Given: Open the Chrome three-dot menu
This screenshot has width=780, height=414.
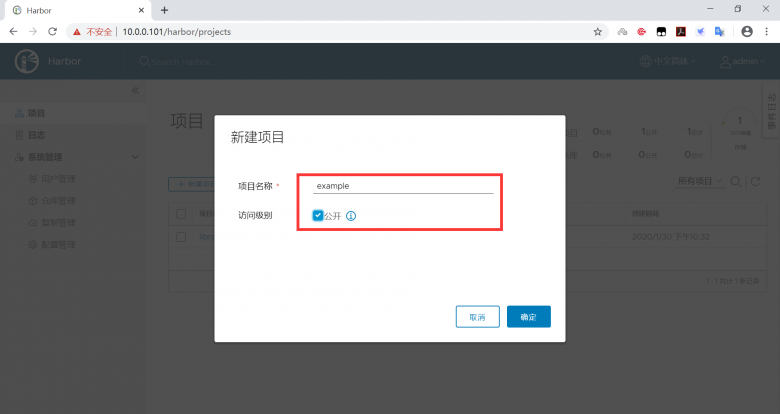Looking at the screenshot, I should pos(766,31).
